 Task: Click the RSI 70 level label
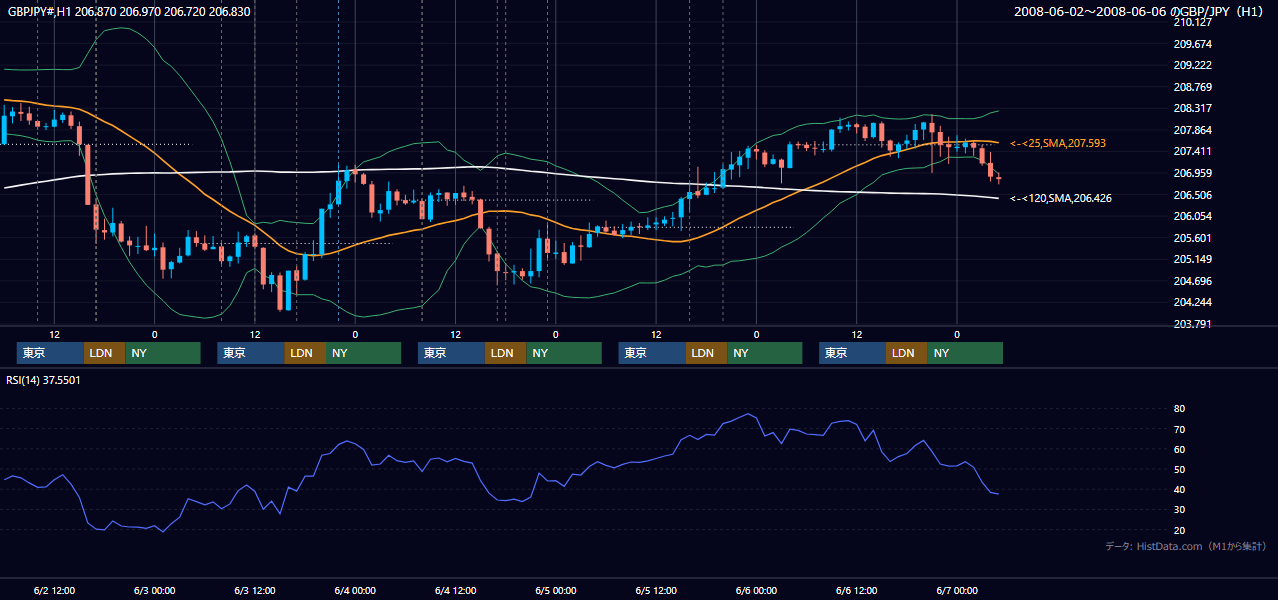[x=1179, y=429]
